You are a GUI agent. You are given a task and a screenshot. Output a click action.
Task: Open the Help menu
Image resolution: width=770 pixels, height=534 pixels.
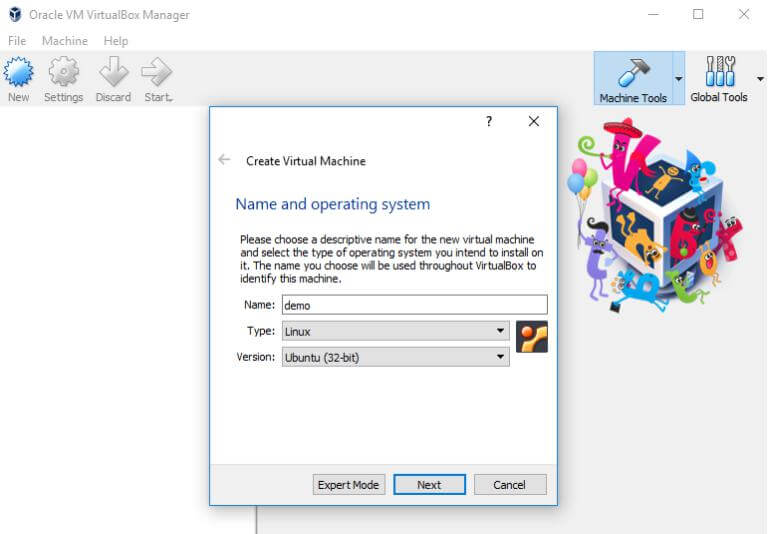tap(116, 41)
